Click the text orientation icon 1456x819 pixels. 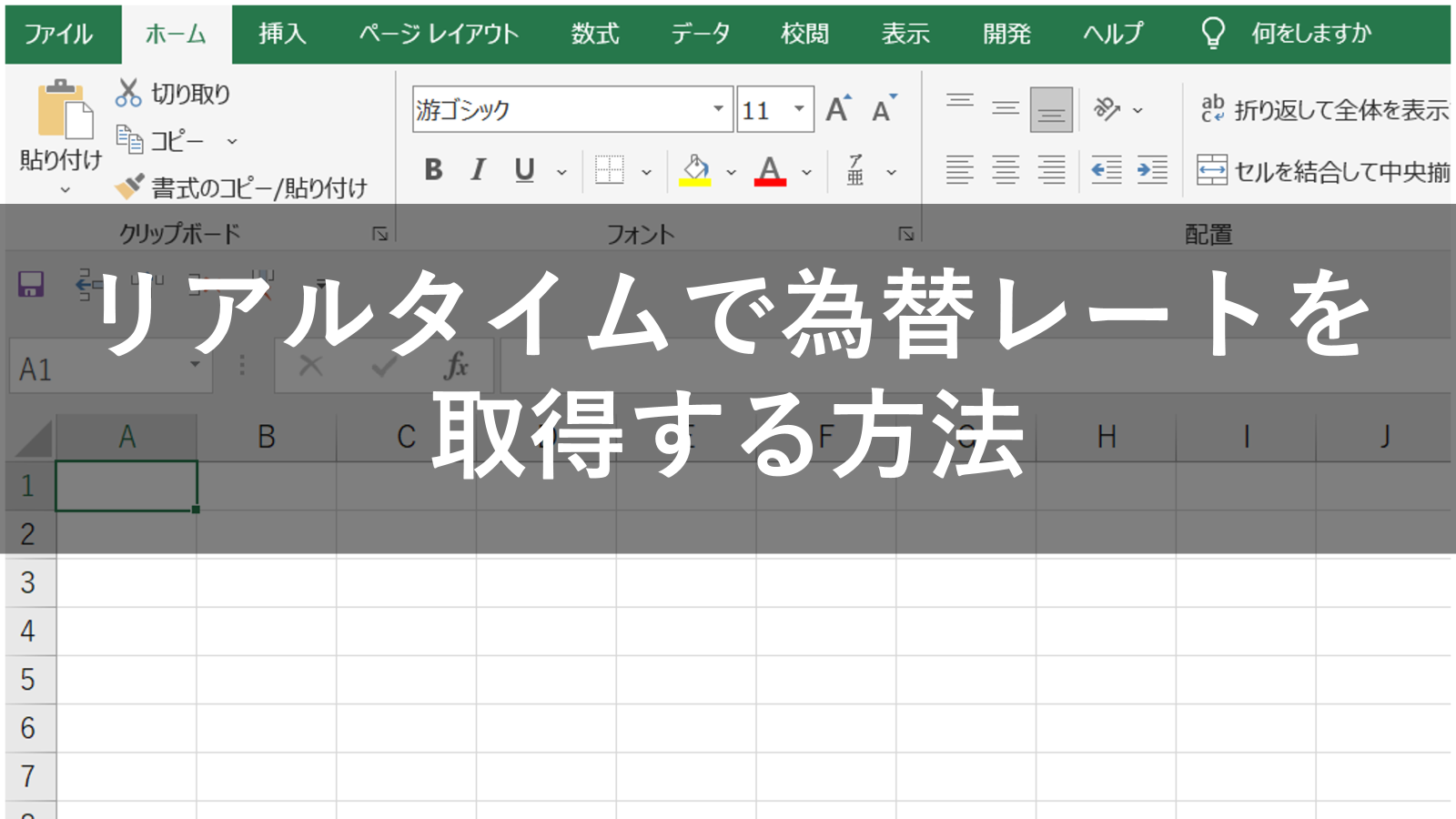coord(1107,109)
